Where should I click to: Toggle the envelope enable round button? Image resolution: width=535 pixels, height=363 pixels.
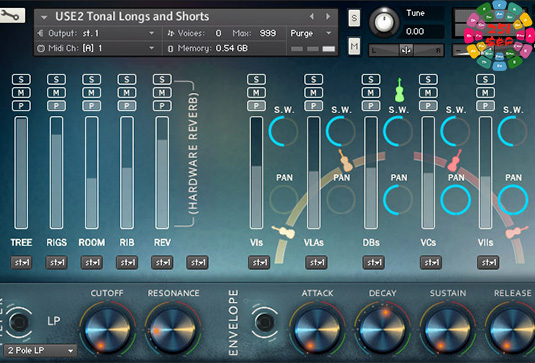coord(264,322)
